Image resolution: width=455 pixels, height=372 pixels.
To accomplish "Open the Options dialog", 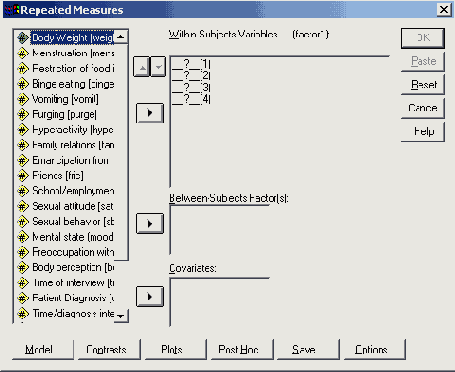I will coord(375,349).
